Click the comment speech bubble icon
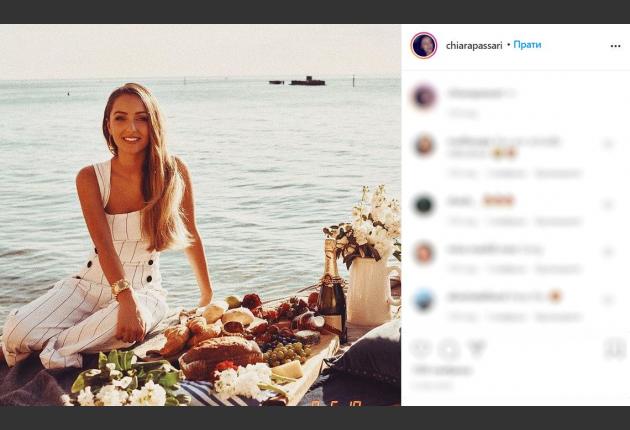Screen dimensions: 630x430 [x=449, y=349]
